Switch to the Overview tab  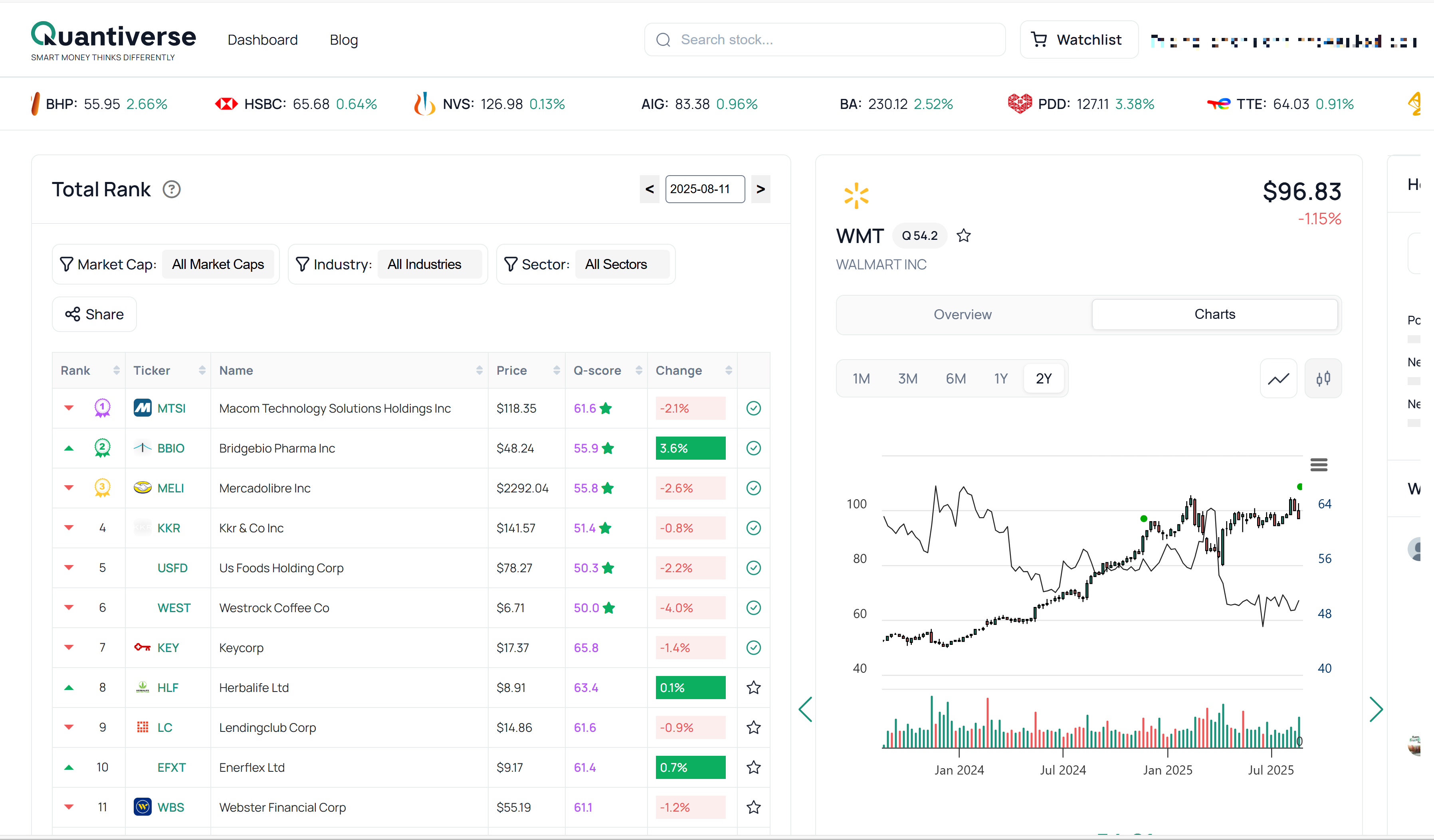pyautogui.click(x=962, y=314)
